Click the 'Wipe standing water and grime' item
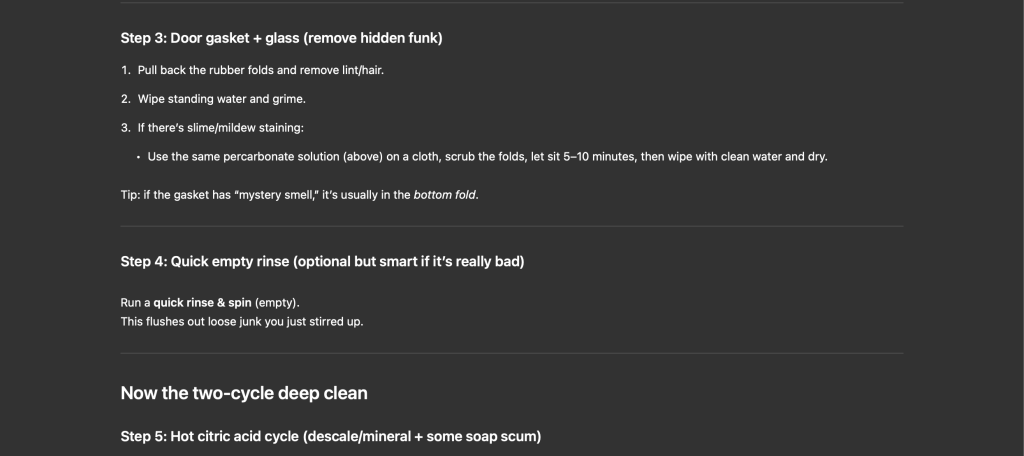The width and height of the screenshot is (1024, 456). [221, 99]
